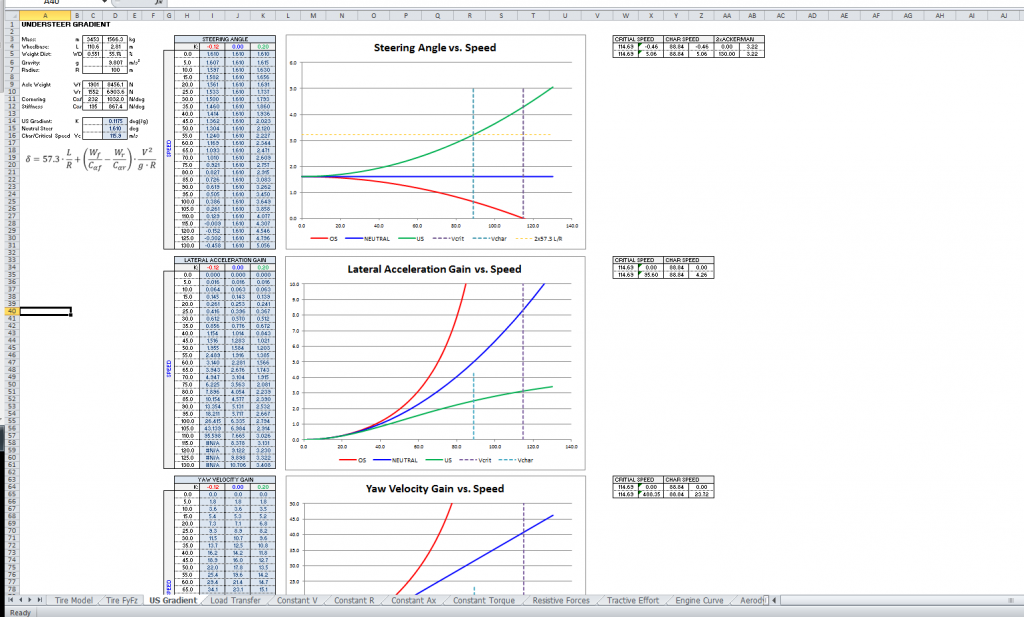Select the Steering Angle vs. Speed chart title
Image resolution: width=1024 pixels, height=617 pixels.
[x=434, y=47]
